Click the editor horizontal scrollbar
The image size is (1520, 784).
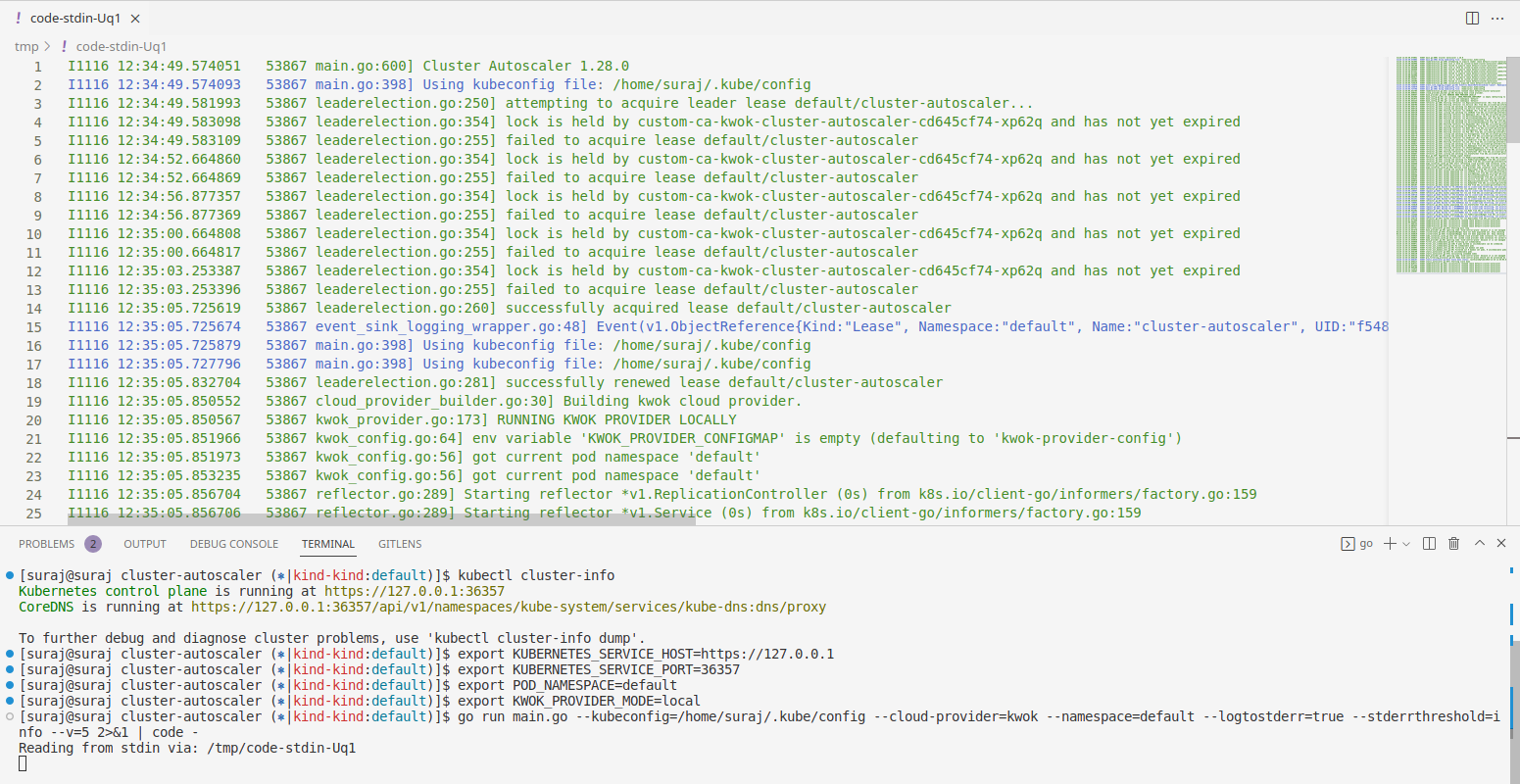pyautogui.click(x=380, y=518)
